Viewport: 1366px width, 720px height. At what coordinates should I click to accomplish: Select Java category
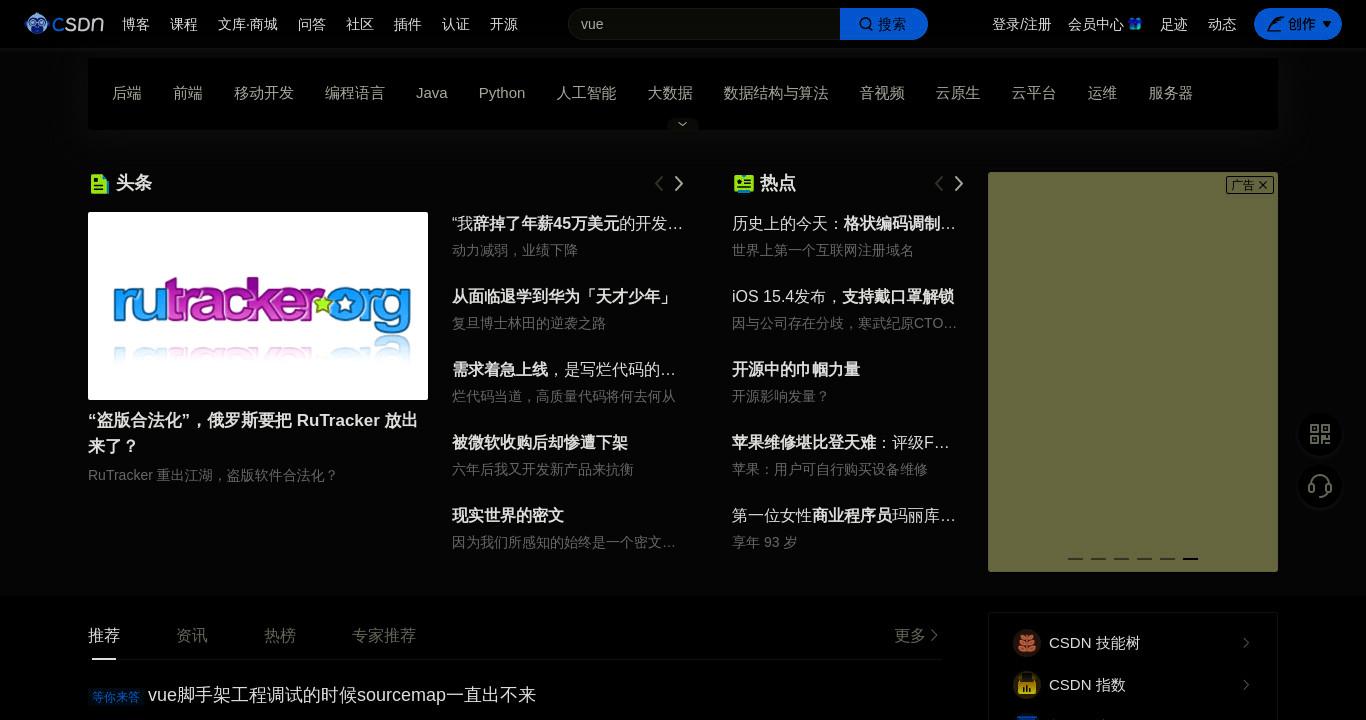pos(432,93)
